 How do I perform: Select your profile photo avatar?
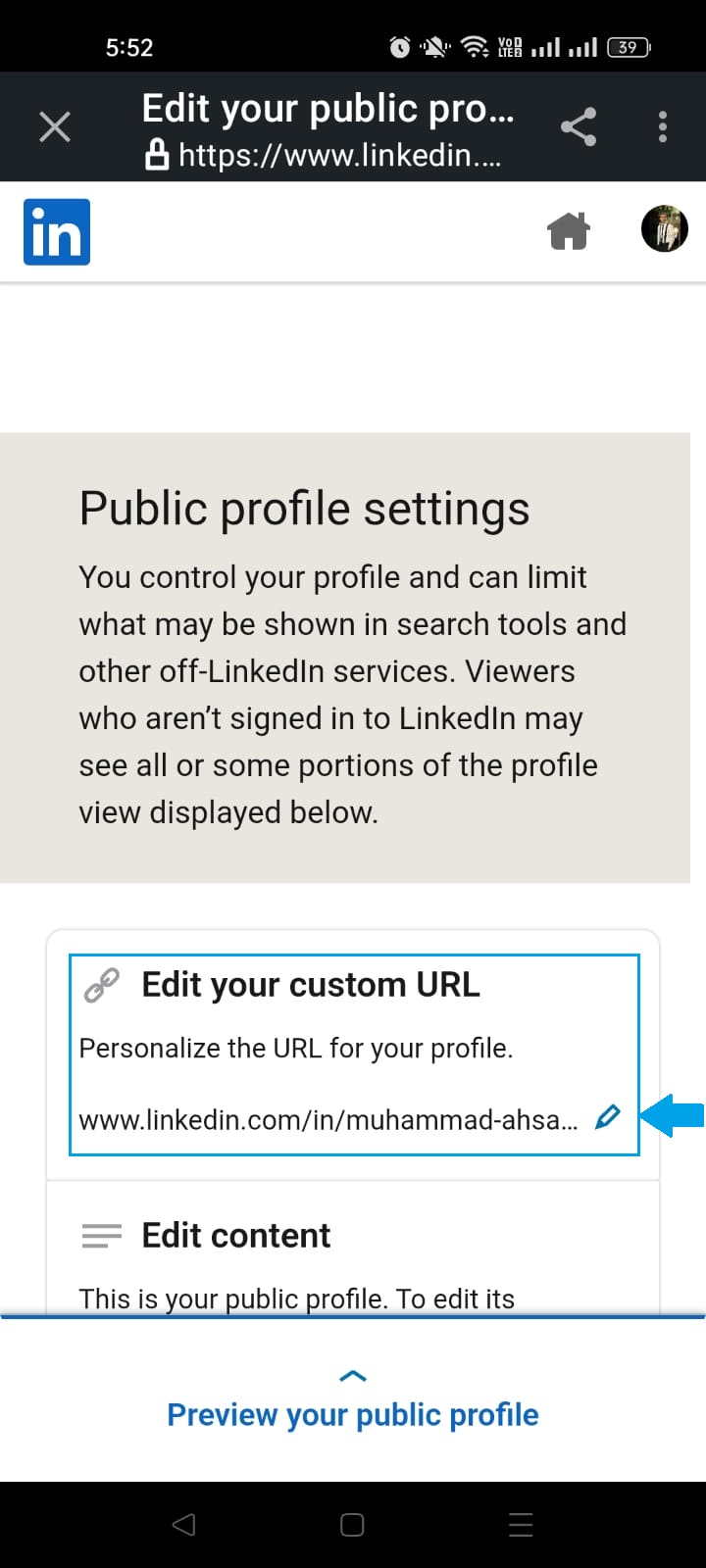point(664,228)
